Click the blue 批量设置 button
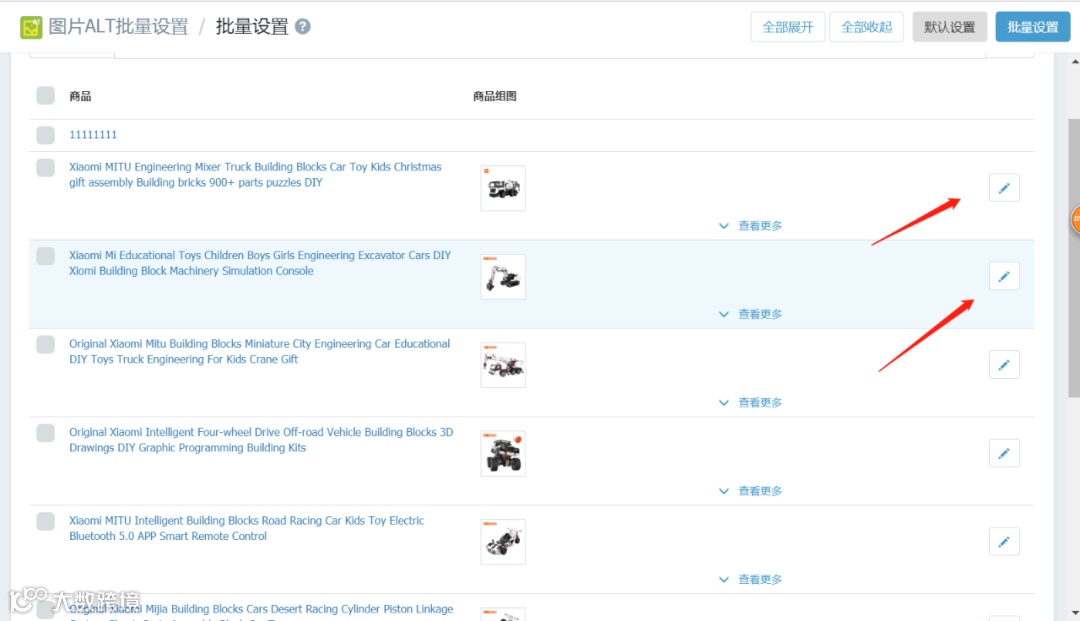This screenshot has width=1080, height=621. pos(1032,27)
